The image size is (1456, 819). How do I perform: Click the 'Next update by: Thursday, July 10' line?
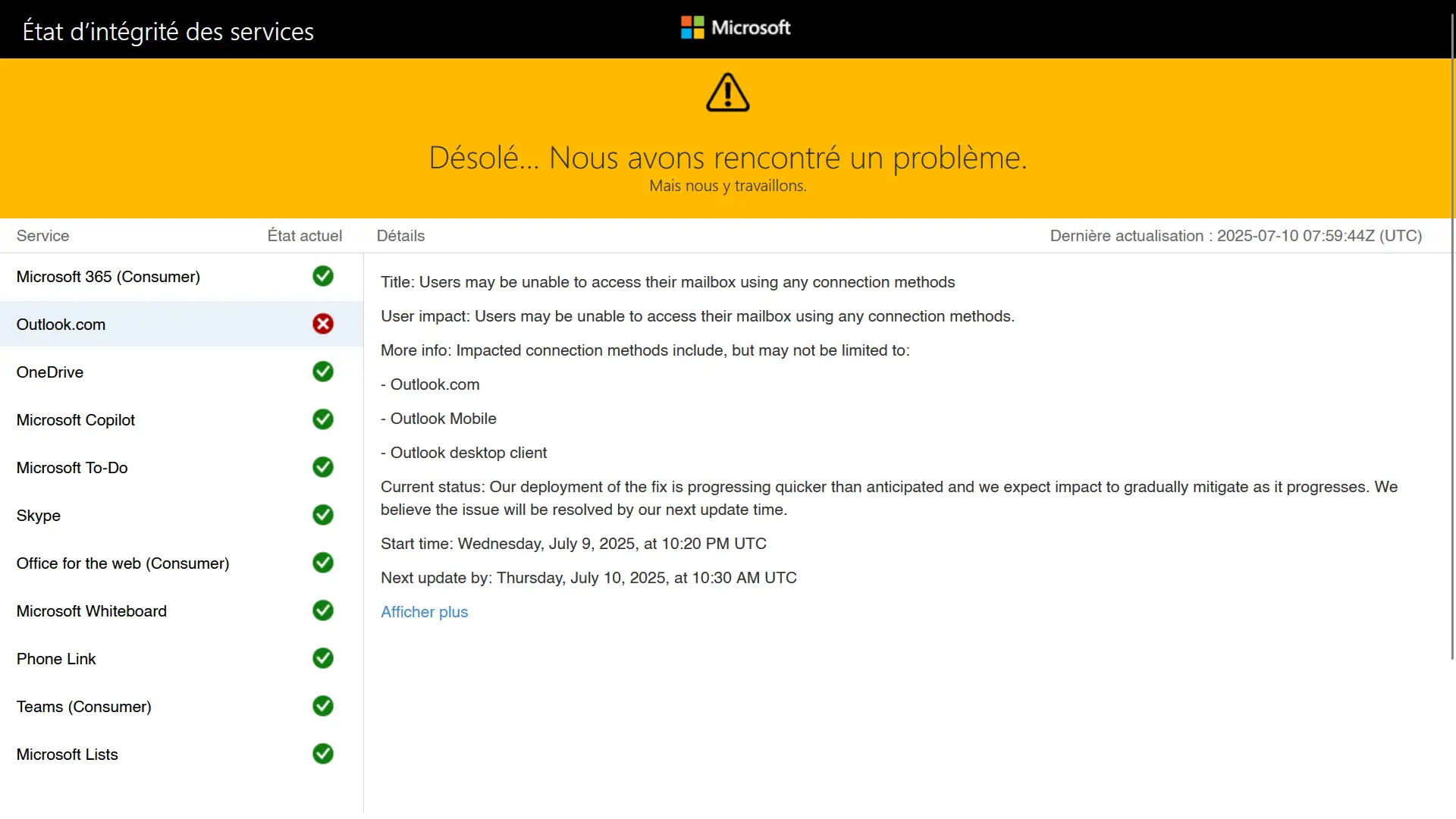(588, 578)
